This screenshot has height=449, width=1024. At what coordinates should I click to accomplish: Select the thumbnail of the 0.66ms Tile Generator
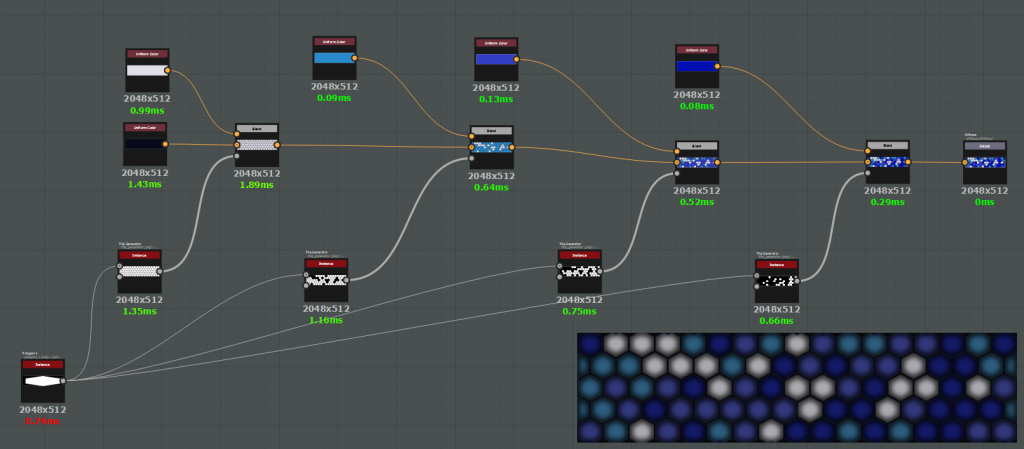click(x=776, y=281)
